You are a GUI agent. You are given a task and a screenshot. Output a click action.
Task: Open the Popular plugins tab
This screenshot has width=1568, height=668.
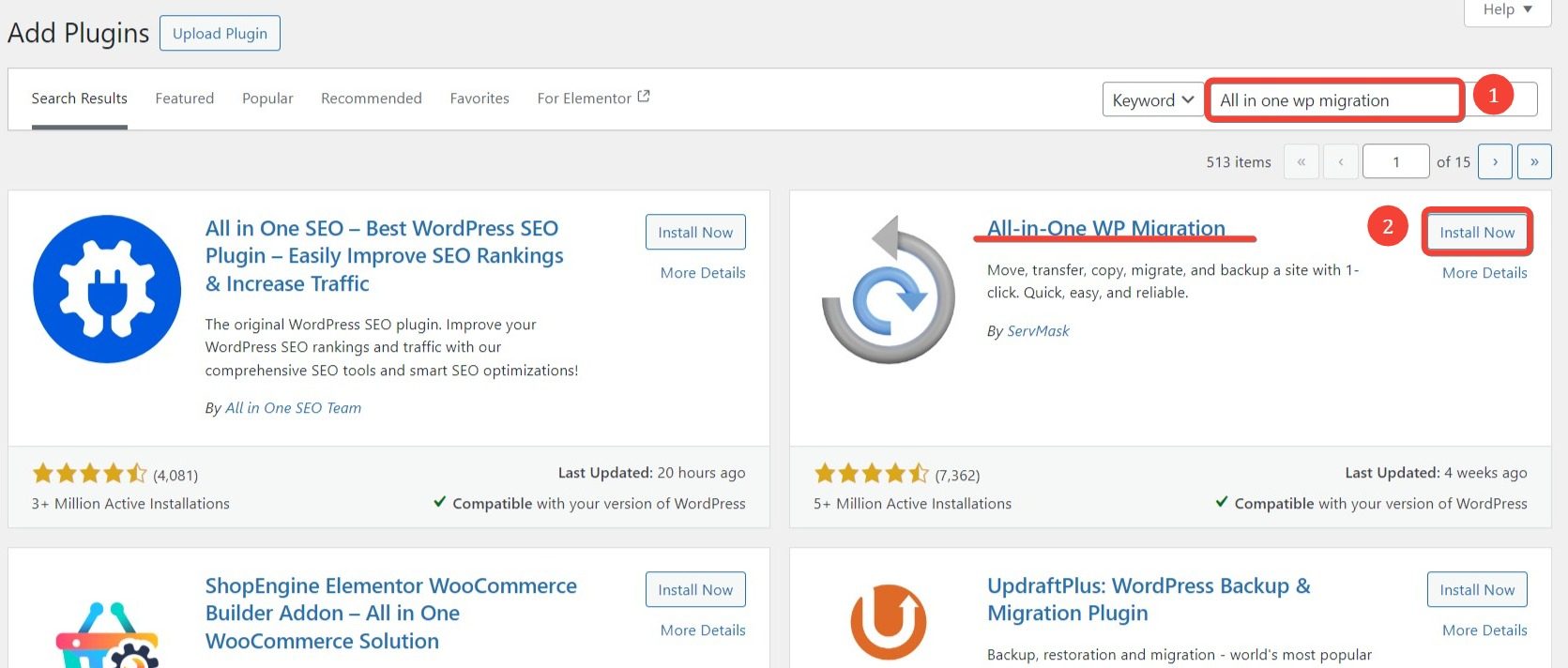[x=267, y=99]
